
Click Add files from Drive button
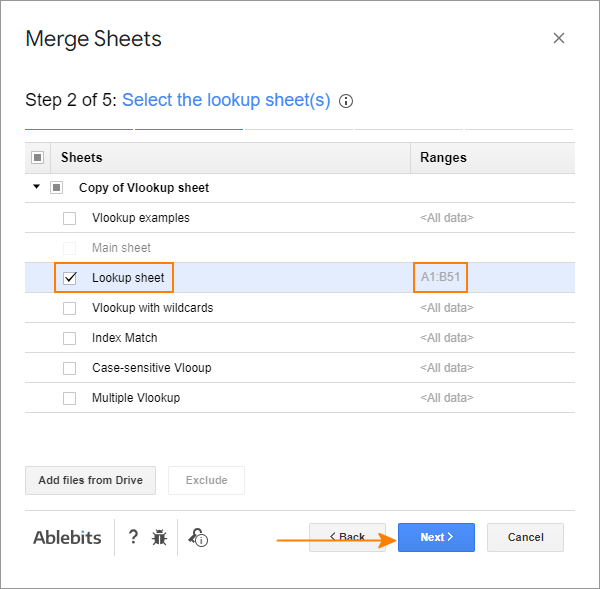pyautogui.click(x=90, y=480)
